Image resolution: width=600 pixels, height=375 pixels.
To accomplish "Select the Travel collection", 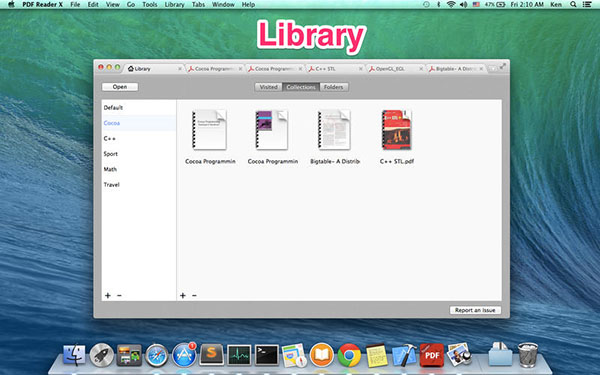I will [139, 184].
